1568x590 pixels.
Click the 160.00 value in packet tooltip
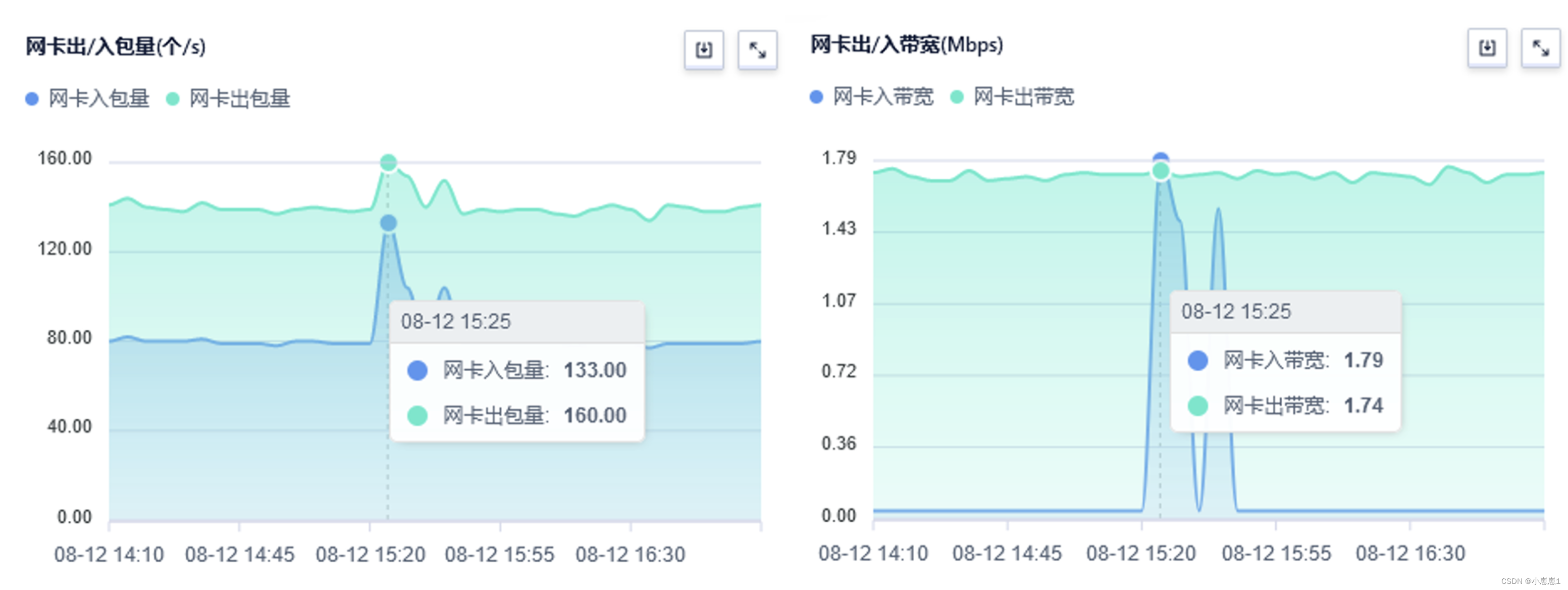coord(595,415)
